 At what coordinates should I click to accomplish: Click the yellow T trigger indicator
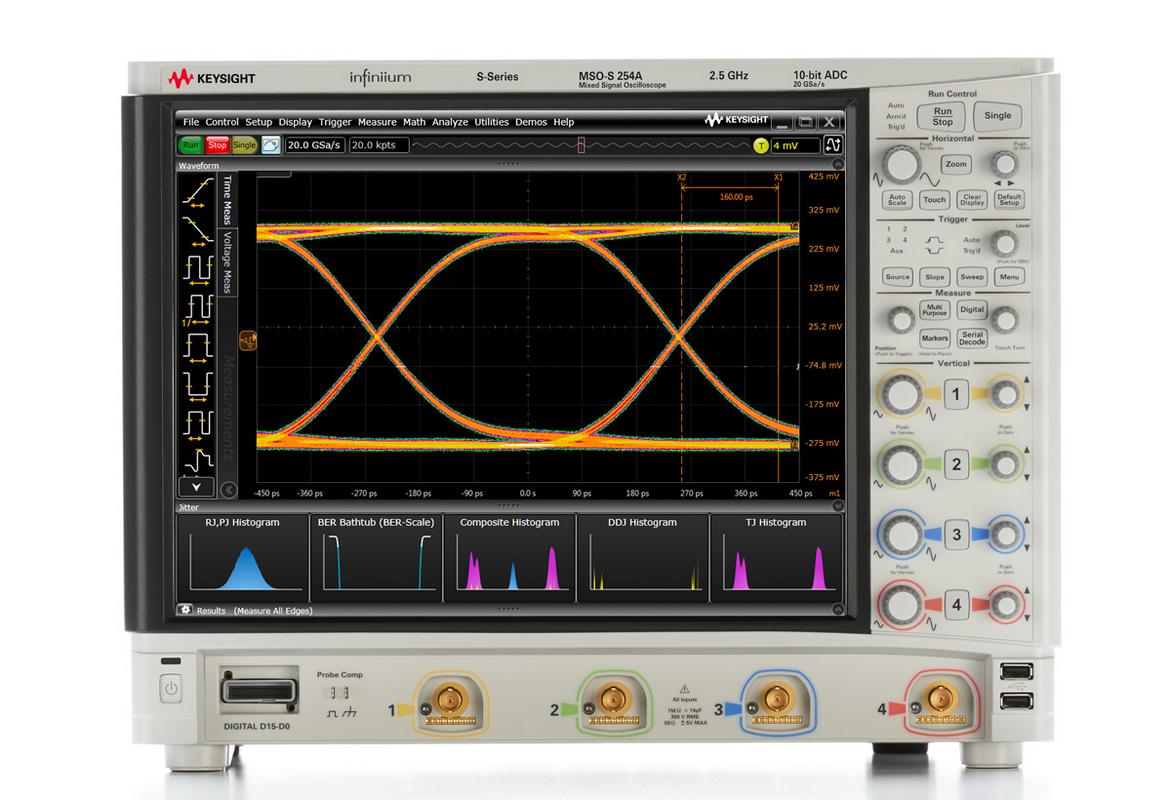coord(760,146)
